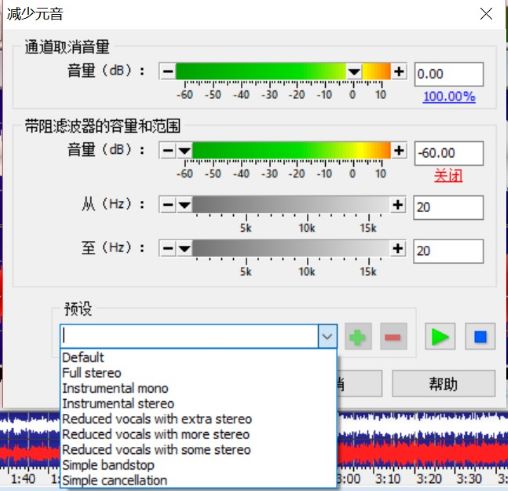Select the Default preset

tap(198, 357)
